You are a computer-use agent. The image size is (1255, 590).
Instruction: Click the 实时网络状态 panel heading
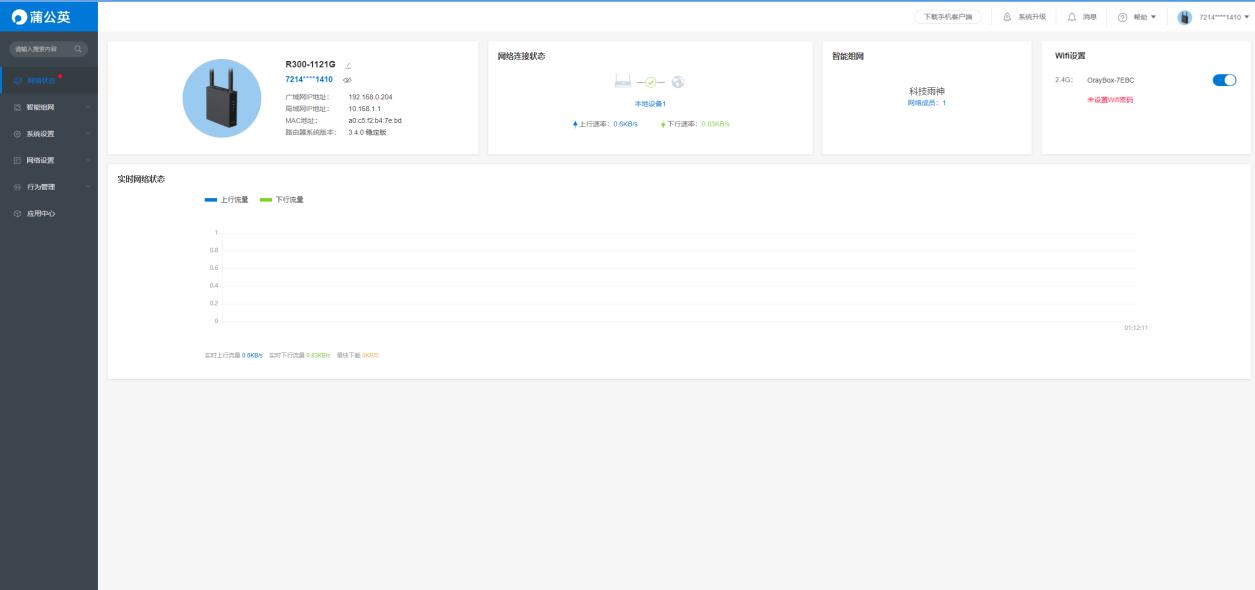point(141,179)
